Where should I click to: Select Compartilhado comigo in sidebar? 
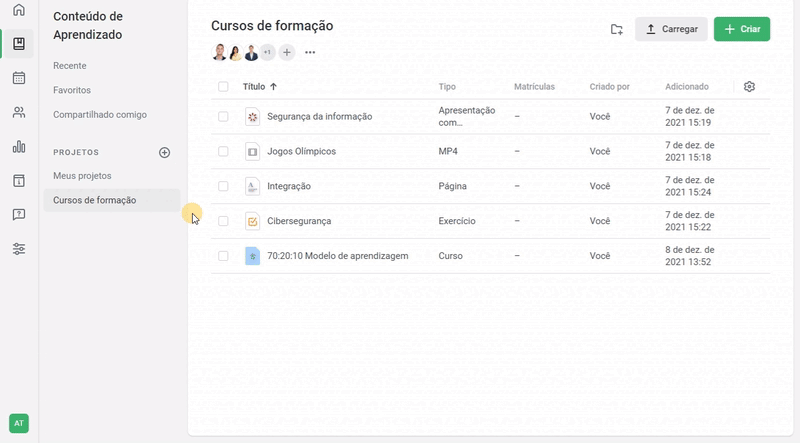100,115
